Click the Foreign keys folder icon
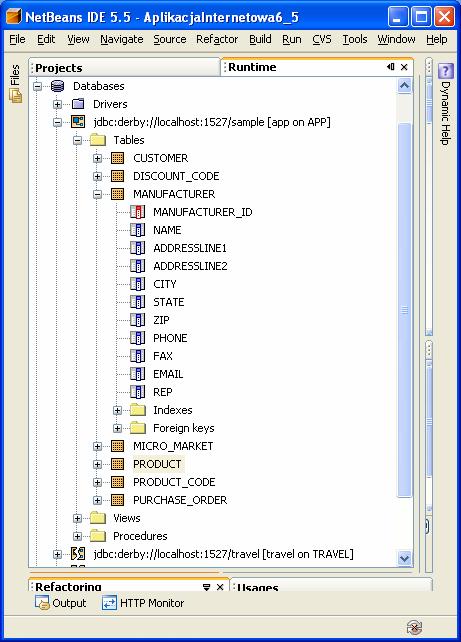Image resolution: width=461 pixels, height=642 pixels. pos(138,428)
